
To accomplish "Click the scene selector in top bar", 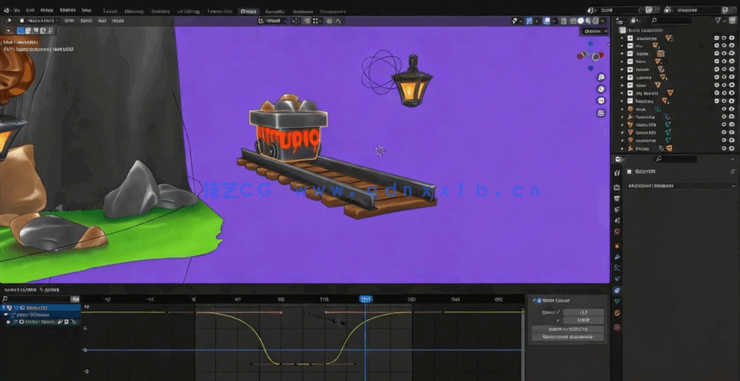I will tap(615, 9).
